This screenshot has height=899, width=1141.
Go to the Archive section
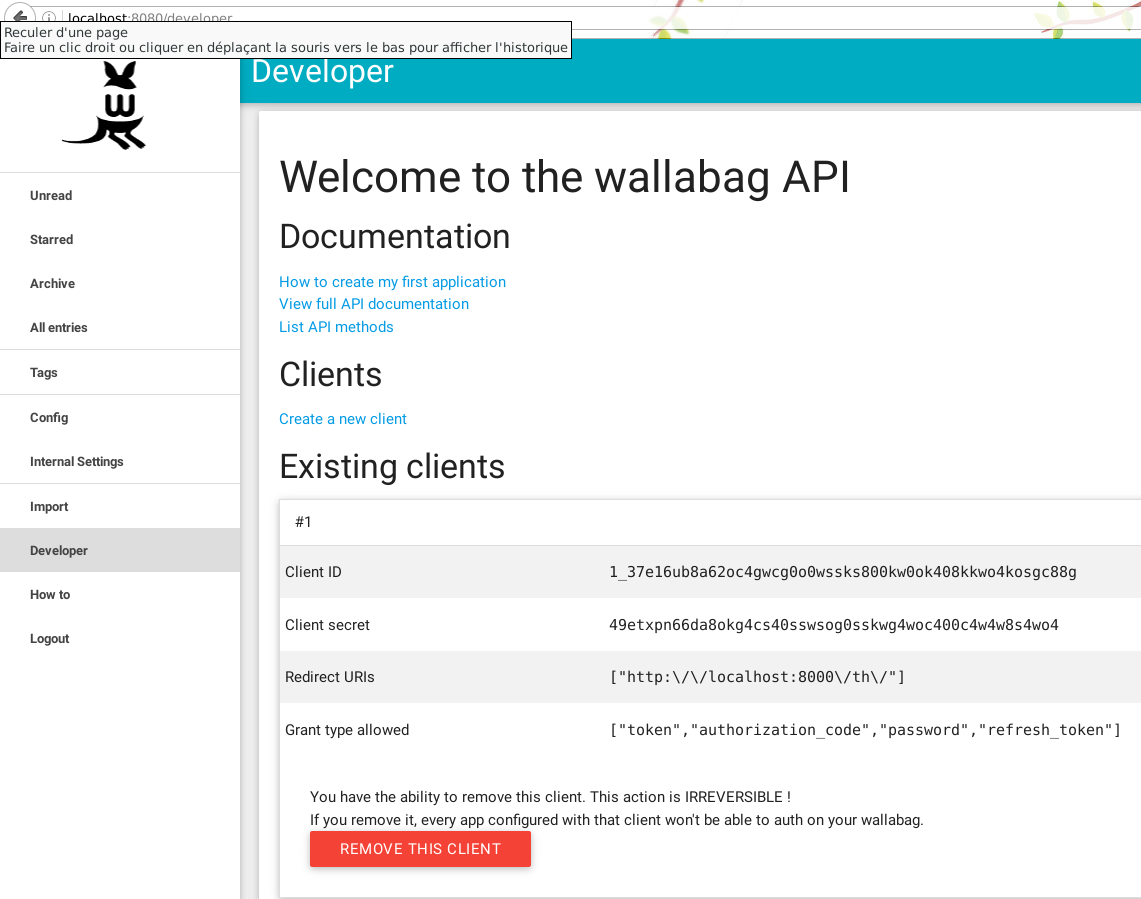(52, 283)
